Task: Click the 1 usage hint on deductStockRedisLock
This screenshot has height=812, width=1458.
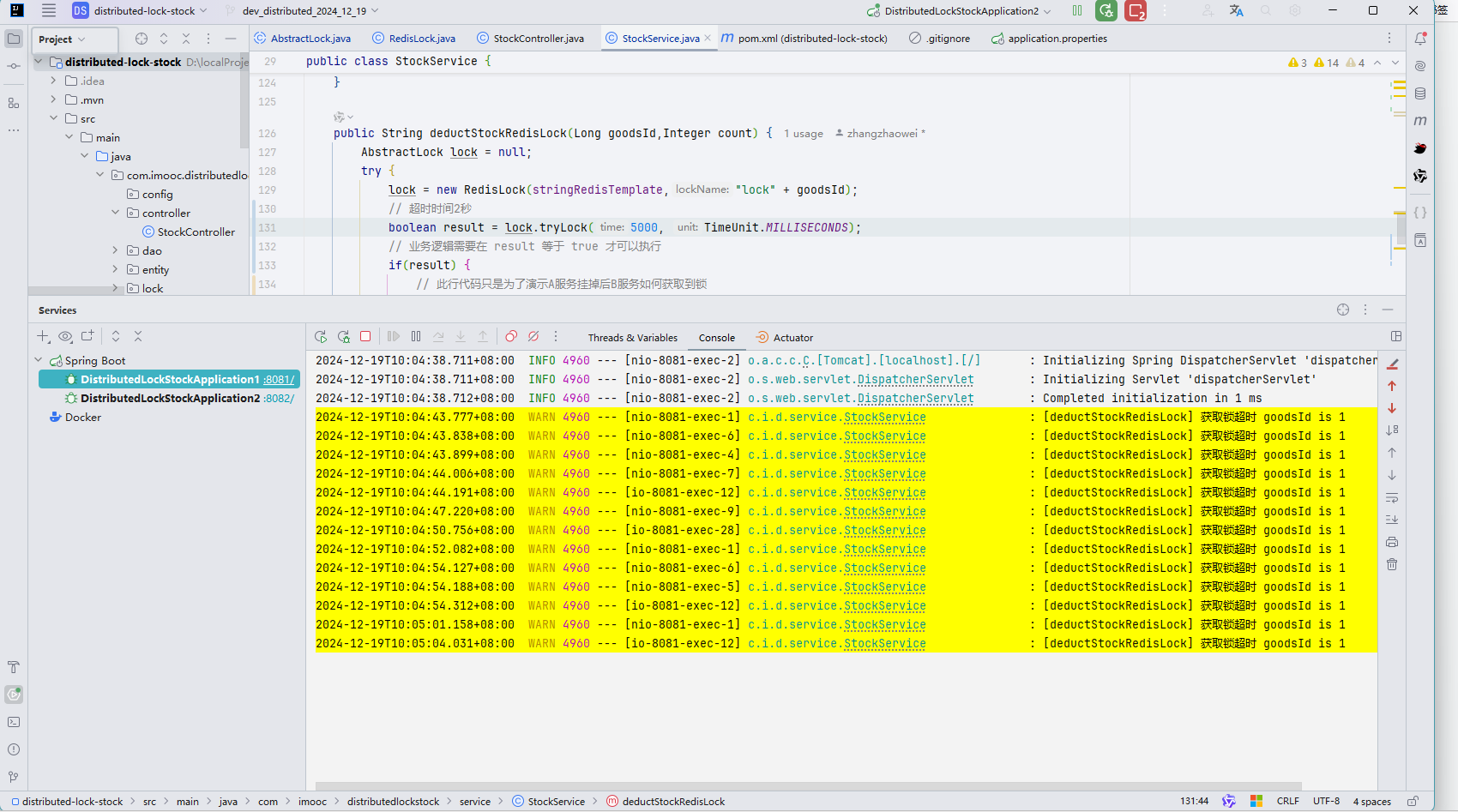Action: [x=804, y=134]
